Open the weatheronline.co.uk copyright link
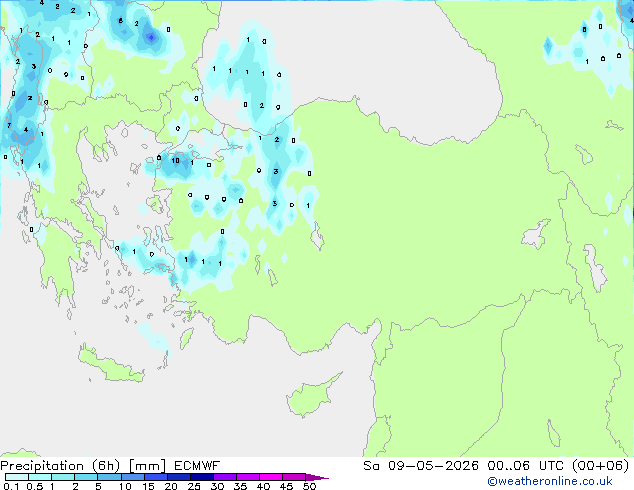Screen dimensions: 634x490 pyautogui.click(x=550, y=481)
